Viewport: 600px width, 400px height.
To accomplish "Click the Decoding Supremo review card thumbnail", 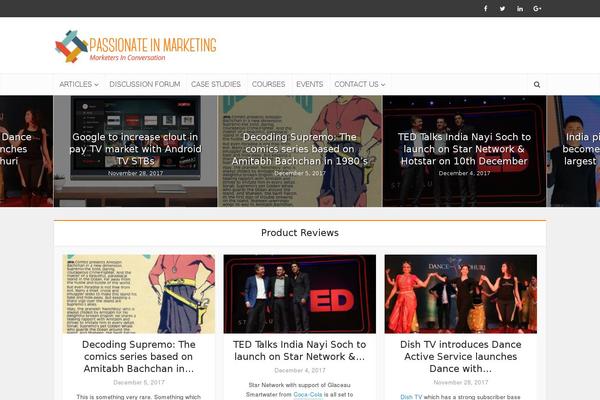I will 139,294.
